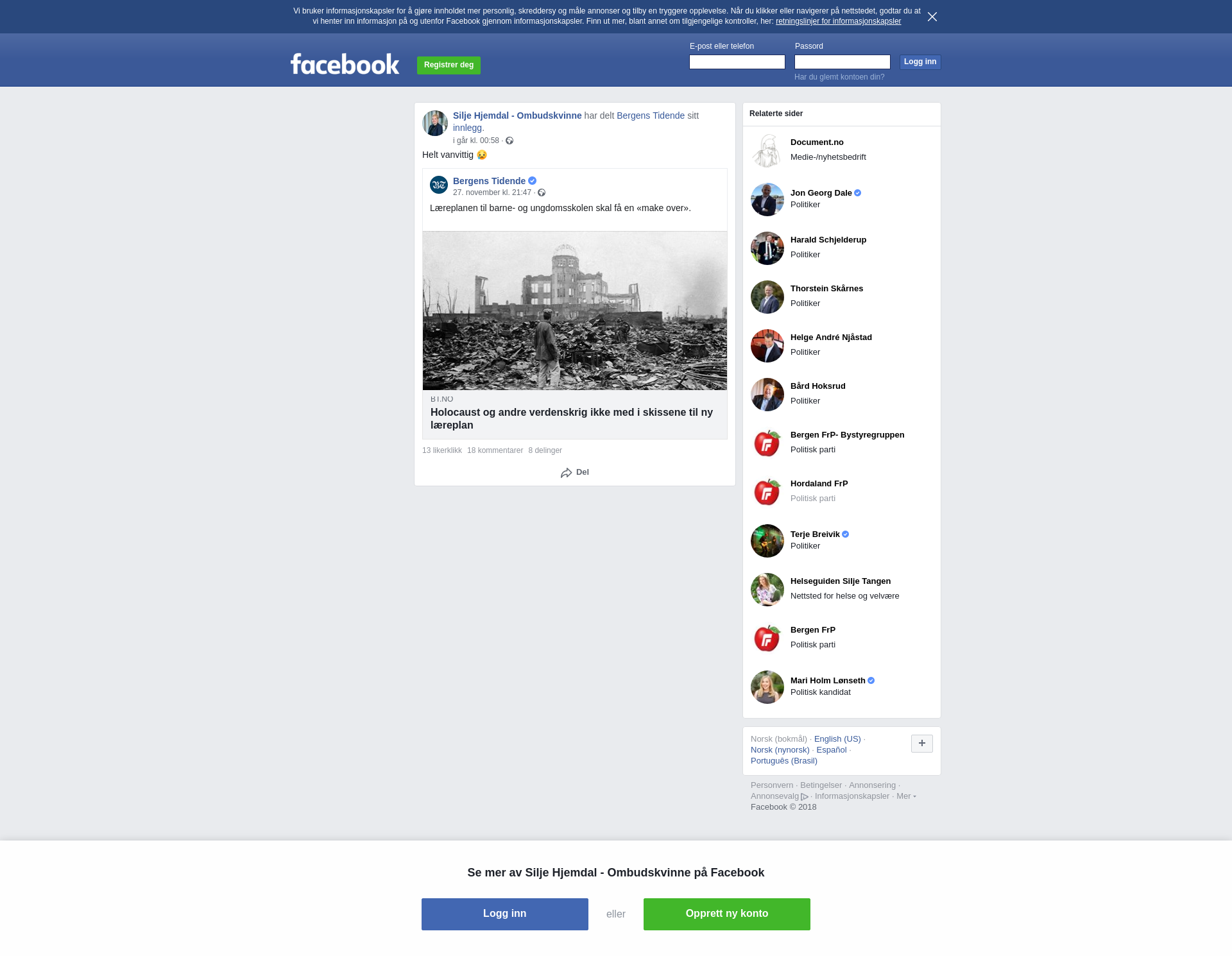Open the Holocaust article headline
The image size is (1232, 956).
tap(572, 419)
